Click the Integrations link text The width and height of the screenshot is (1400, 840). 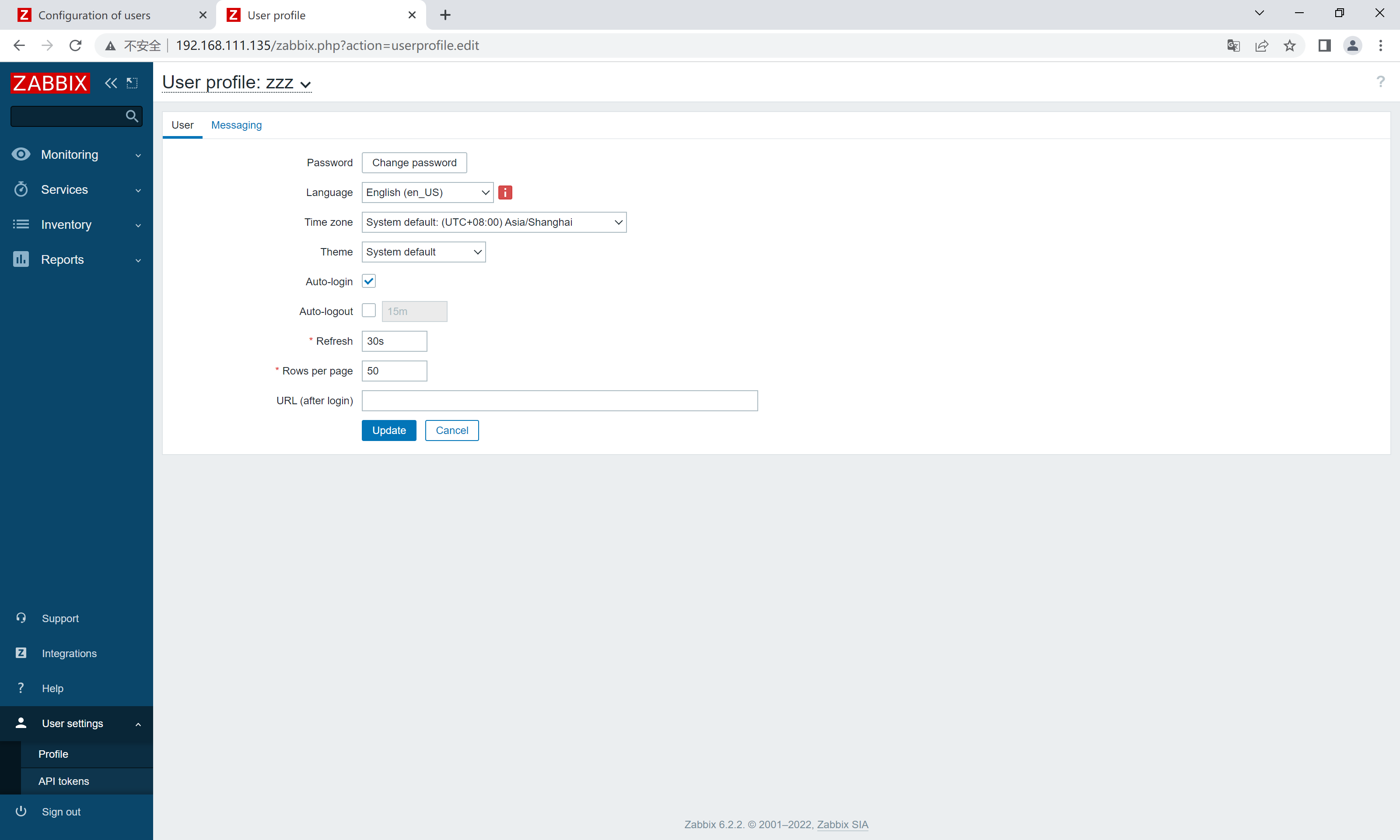69,653
